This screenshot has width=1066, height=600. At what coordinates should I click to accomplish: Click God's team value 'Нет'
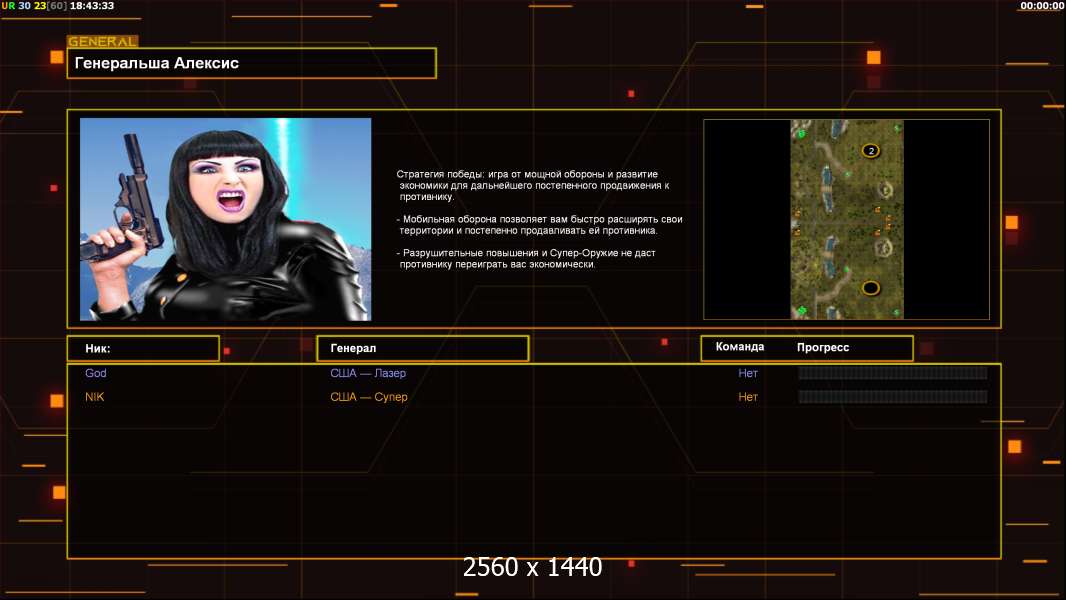tap(748, 373)
